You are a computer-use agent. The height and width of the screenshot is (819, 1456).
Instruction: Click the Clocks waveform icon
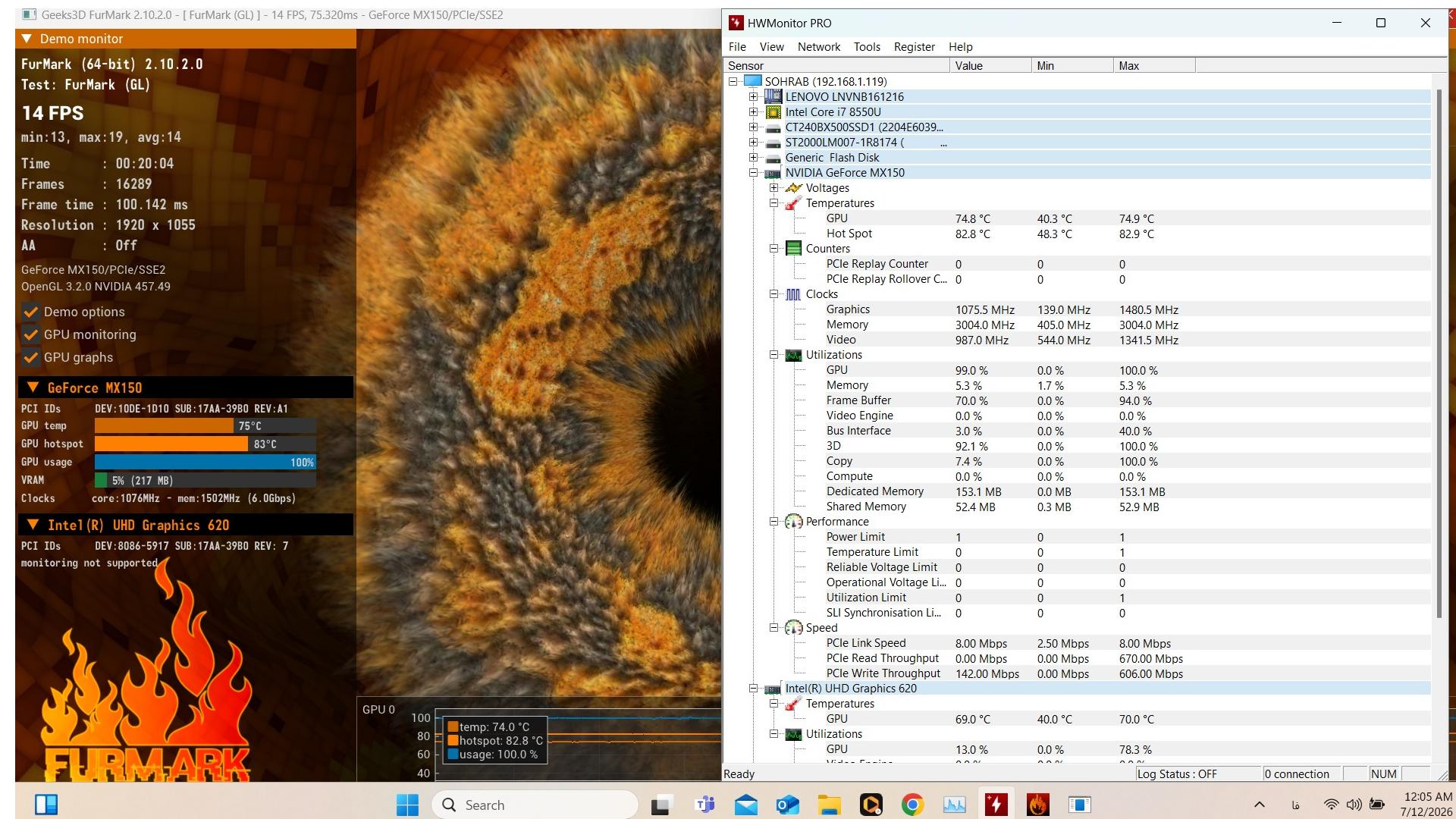point(793,294)
